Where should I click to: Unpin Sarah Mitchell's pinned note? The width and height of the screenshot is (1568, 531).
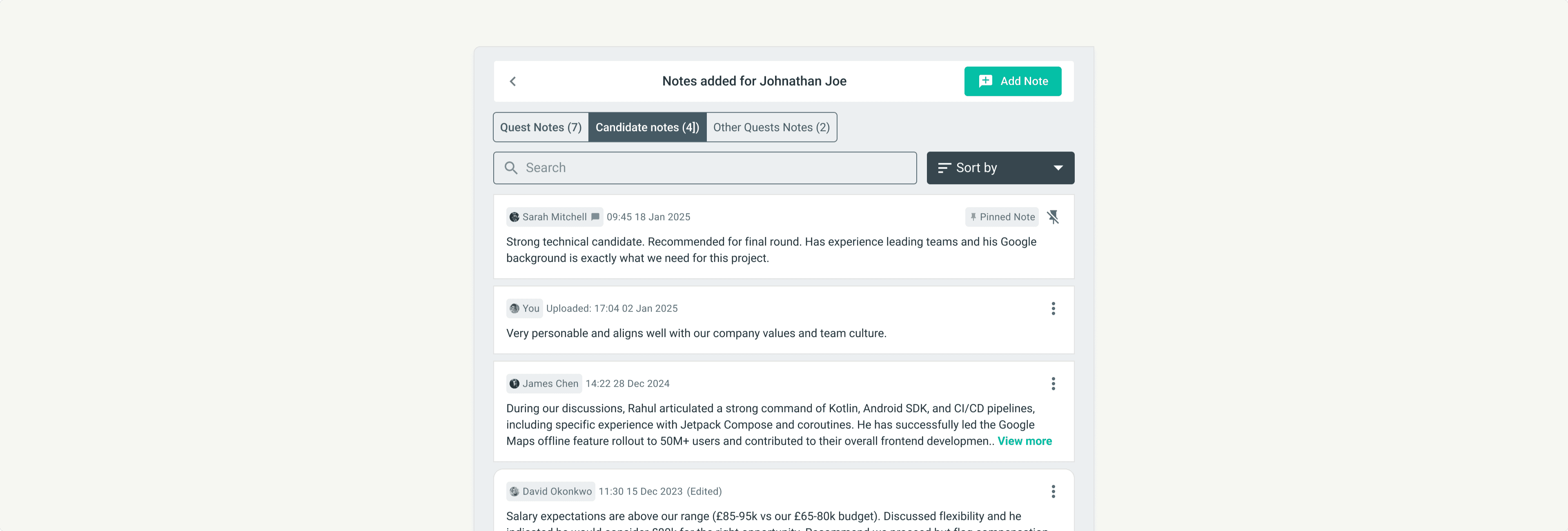[x=1053, y=217]
